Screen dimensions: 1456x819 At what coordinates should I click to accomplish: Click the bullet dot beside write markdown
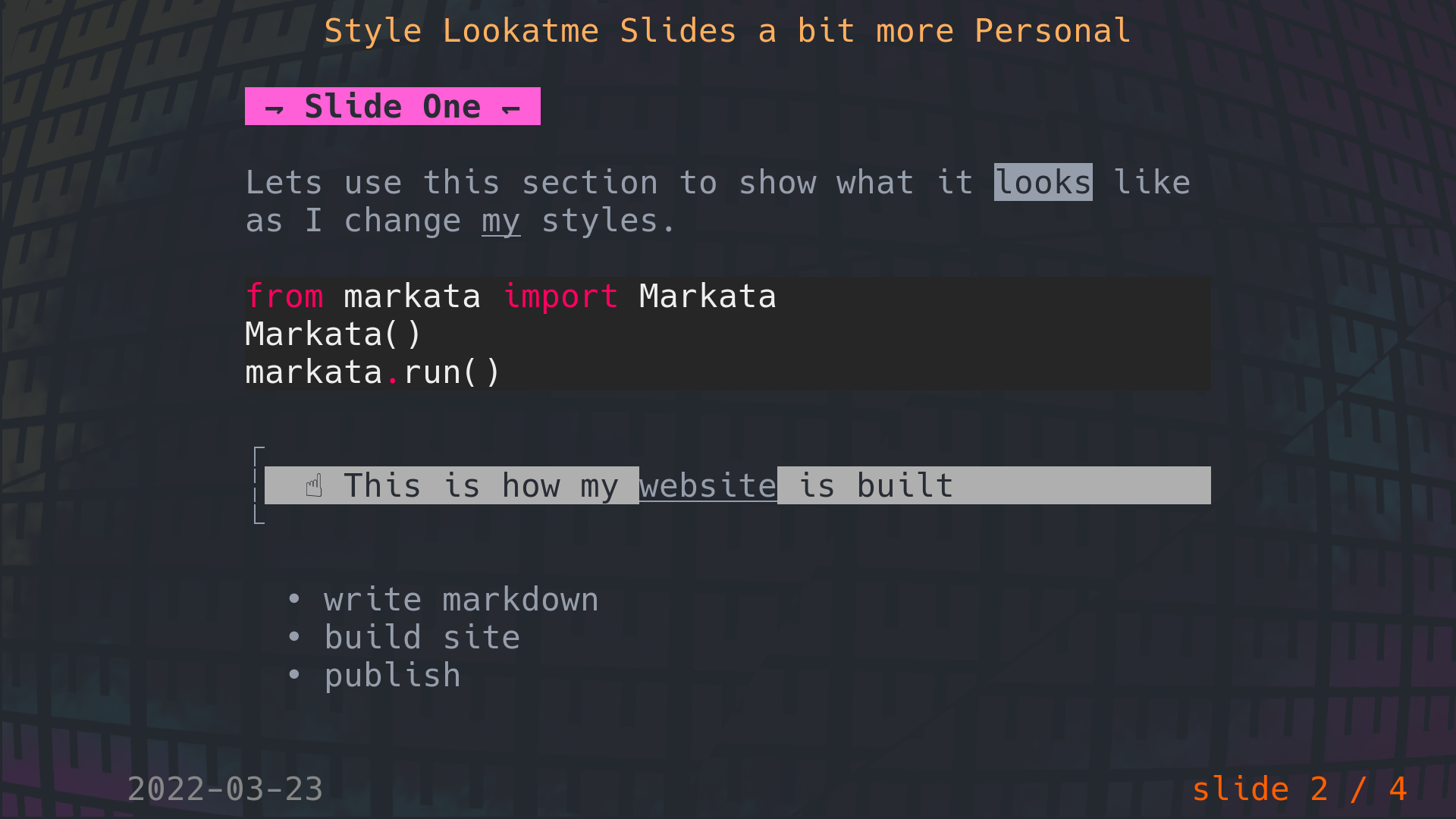click(294, 600)
